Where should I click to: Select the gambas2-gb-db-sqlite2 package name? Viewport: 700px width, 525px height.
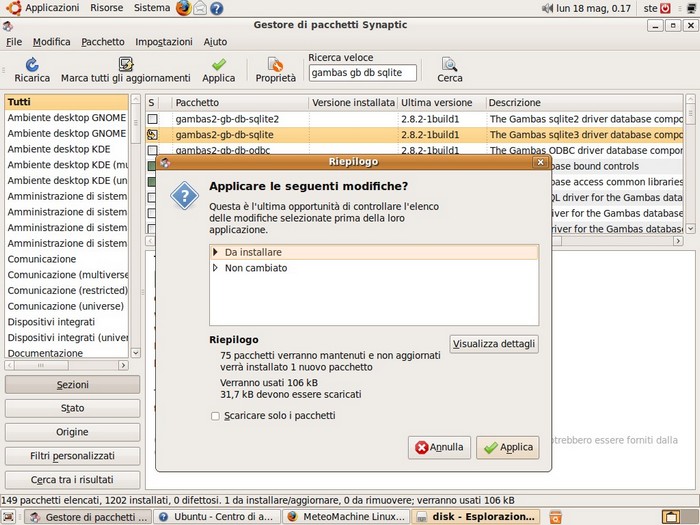pos(227,119)
